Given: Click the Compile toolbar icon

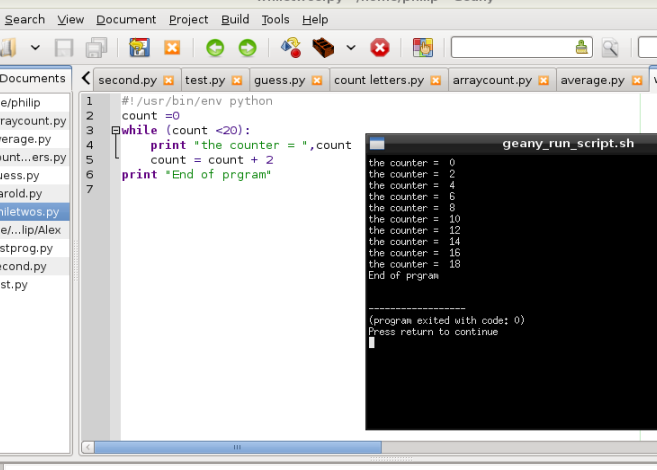Looking at the screenshot, I should point(291,47).
